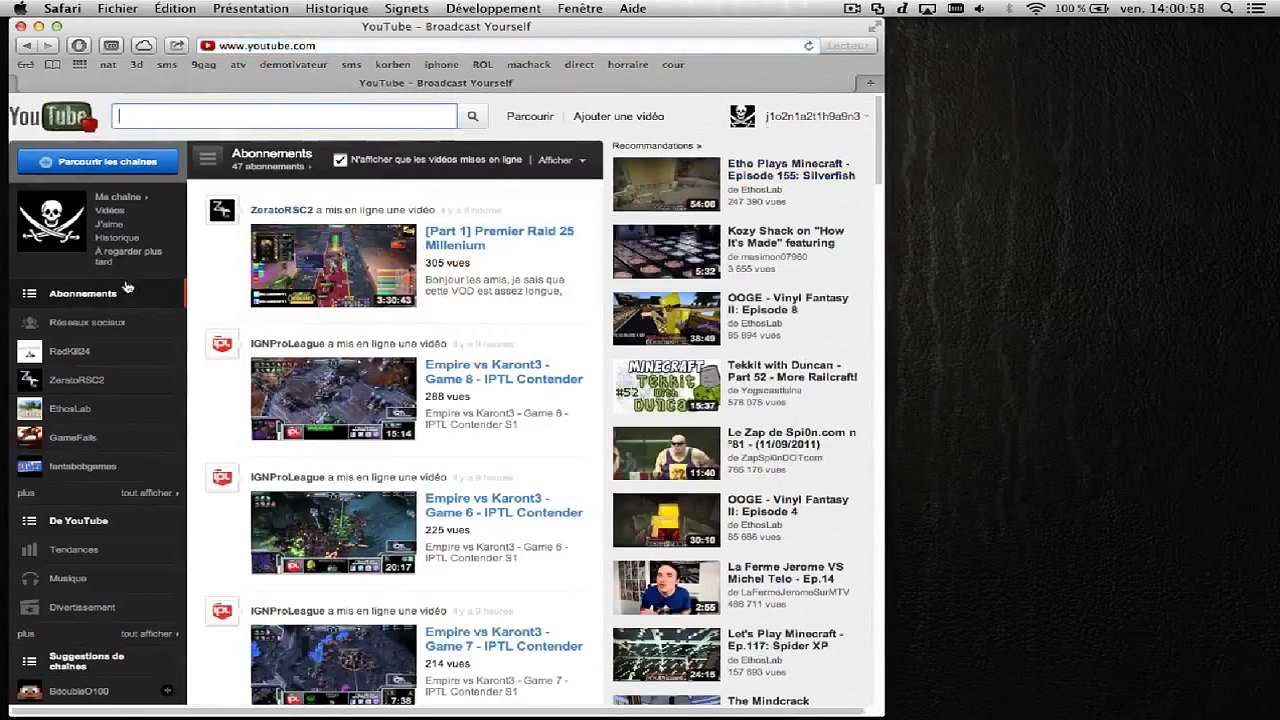Viewport: 1280px width, 720px height.
Task: Open the Wi-Fi status menu
Action: 1035,9
